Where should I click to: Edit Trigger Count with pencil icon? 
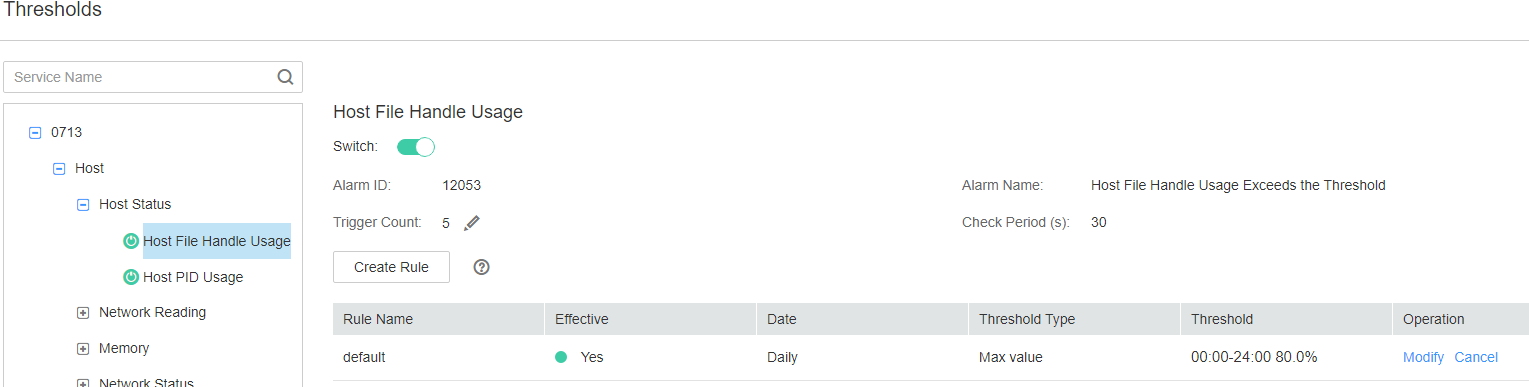[x=472, y=223]
